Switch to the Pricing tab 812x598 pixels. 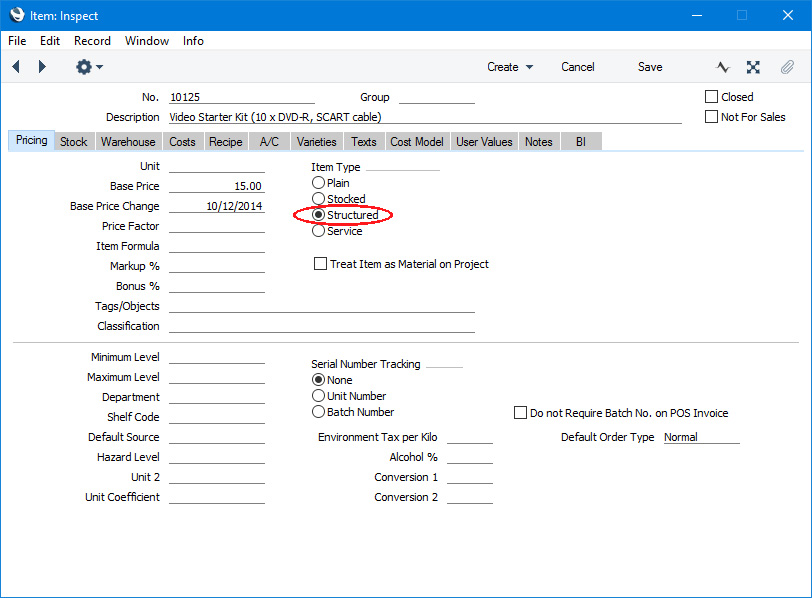click(32, 140)
